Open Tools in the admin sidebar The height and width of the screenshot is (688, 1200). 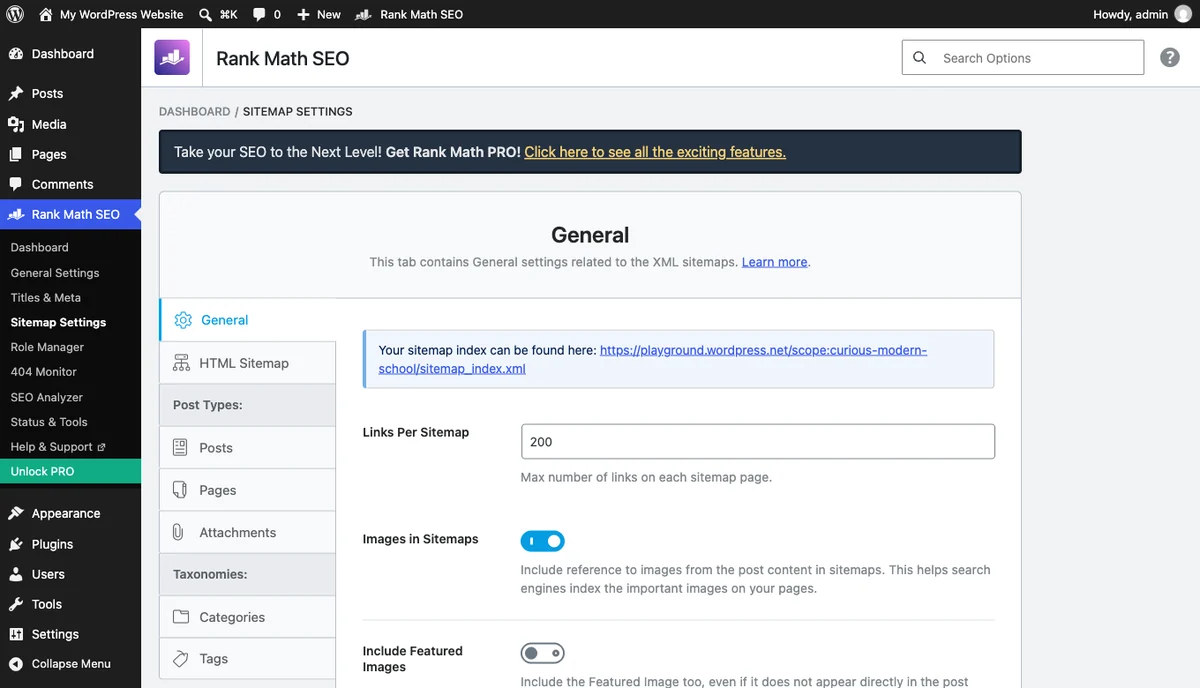tap(70, 604)
